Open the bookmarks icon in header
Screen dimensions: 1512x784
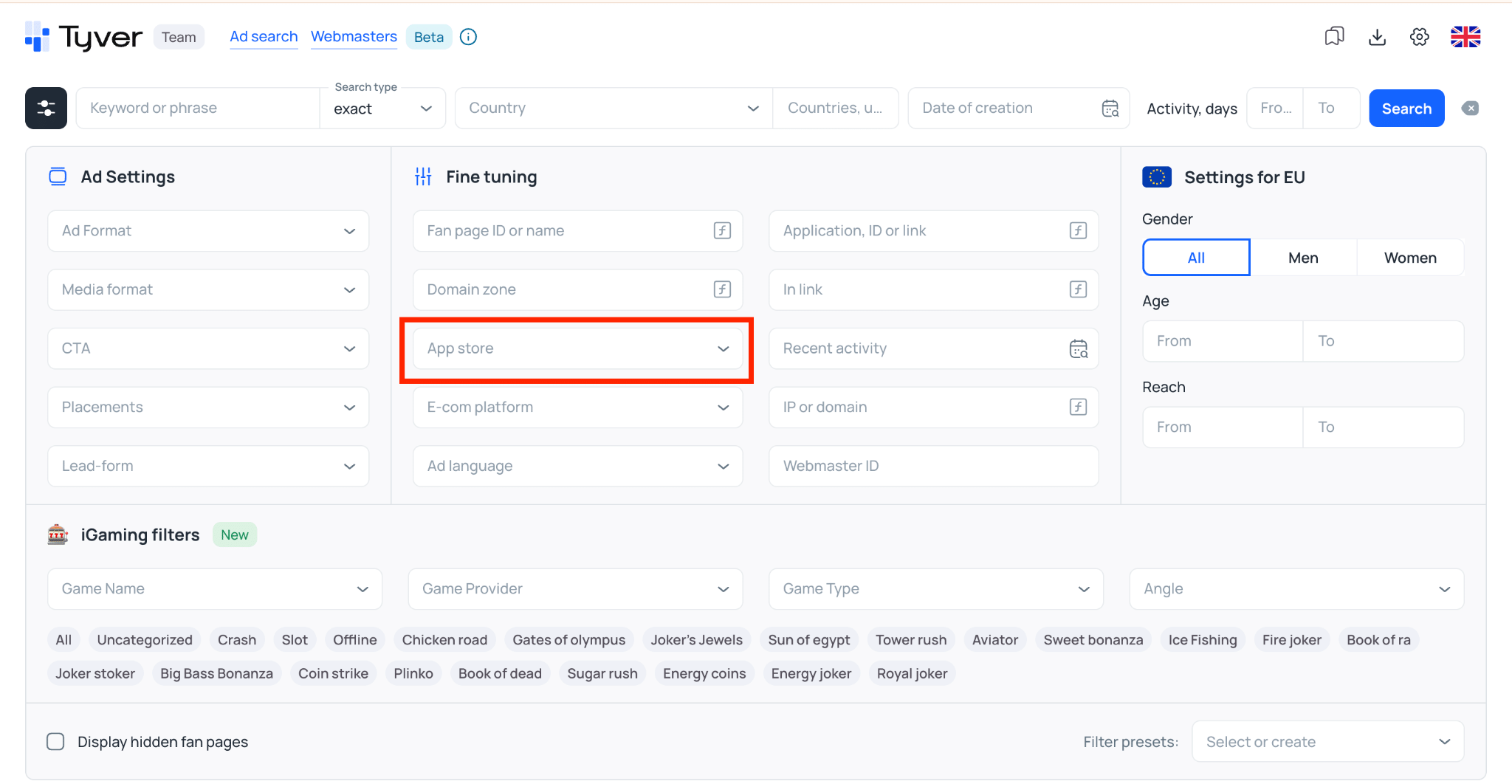coord(1334,37)
